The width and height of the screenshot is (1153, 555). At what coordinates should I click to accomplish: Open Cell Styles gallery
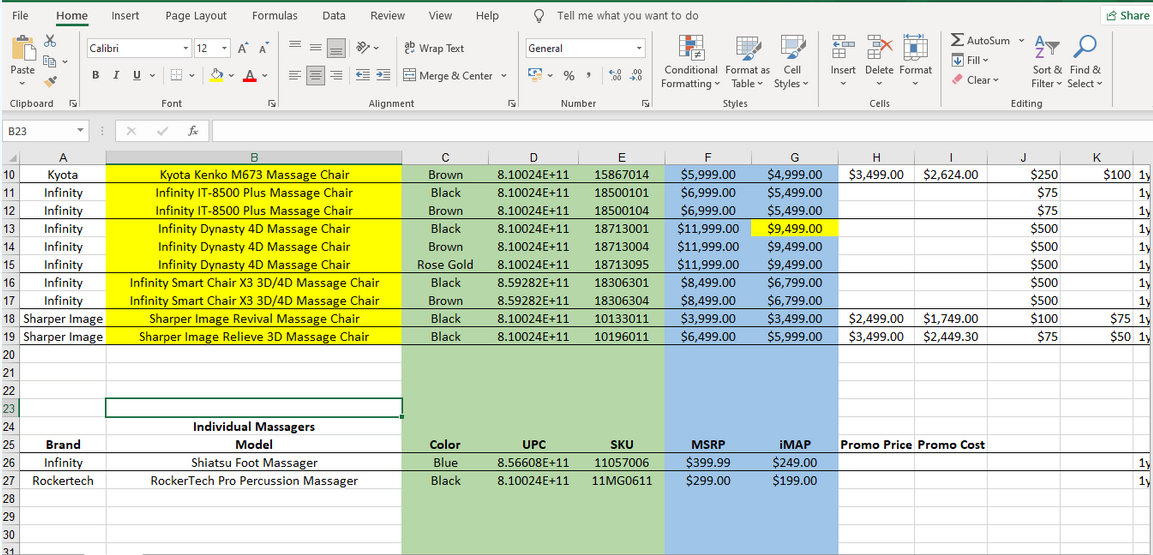point(792,62)
